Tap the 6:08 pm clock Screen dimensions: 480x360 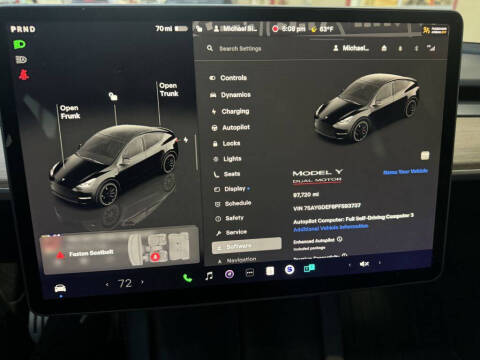point(293,29)
